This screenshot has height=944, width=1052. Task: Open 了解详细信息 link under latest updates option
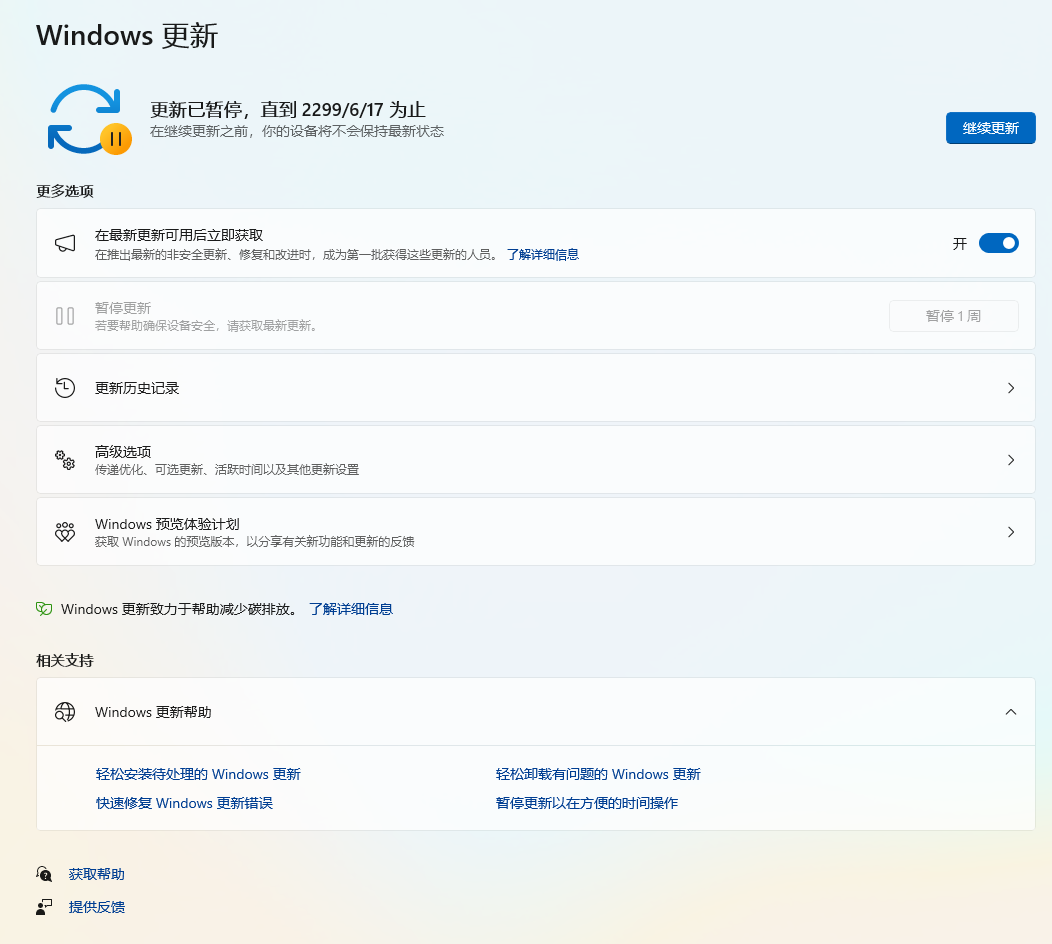point(543,254)
